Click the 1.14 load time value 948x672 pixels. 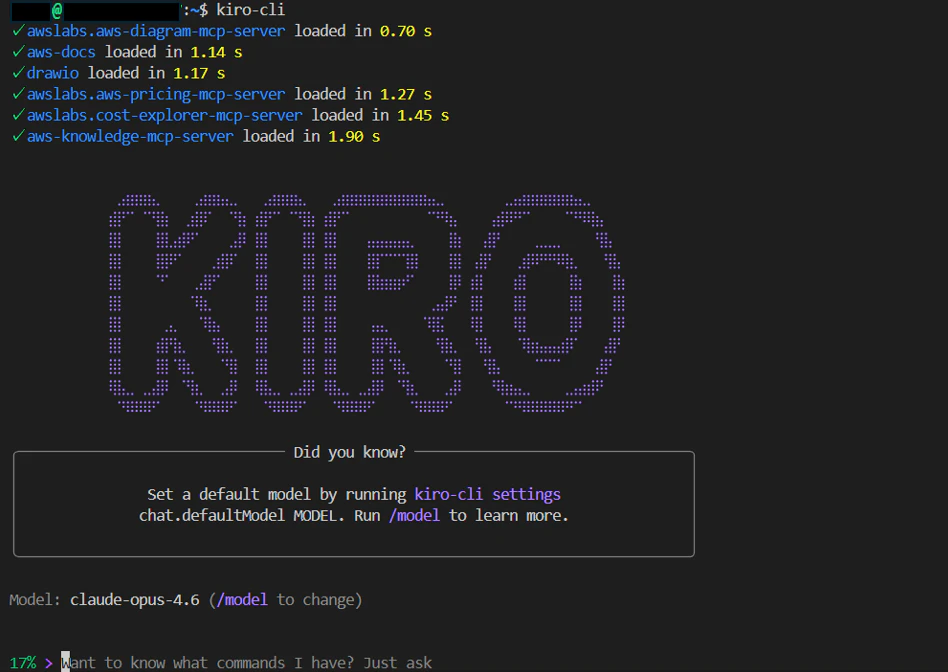(x=207, y=52)
